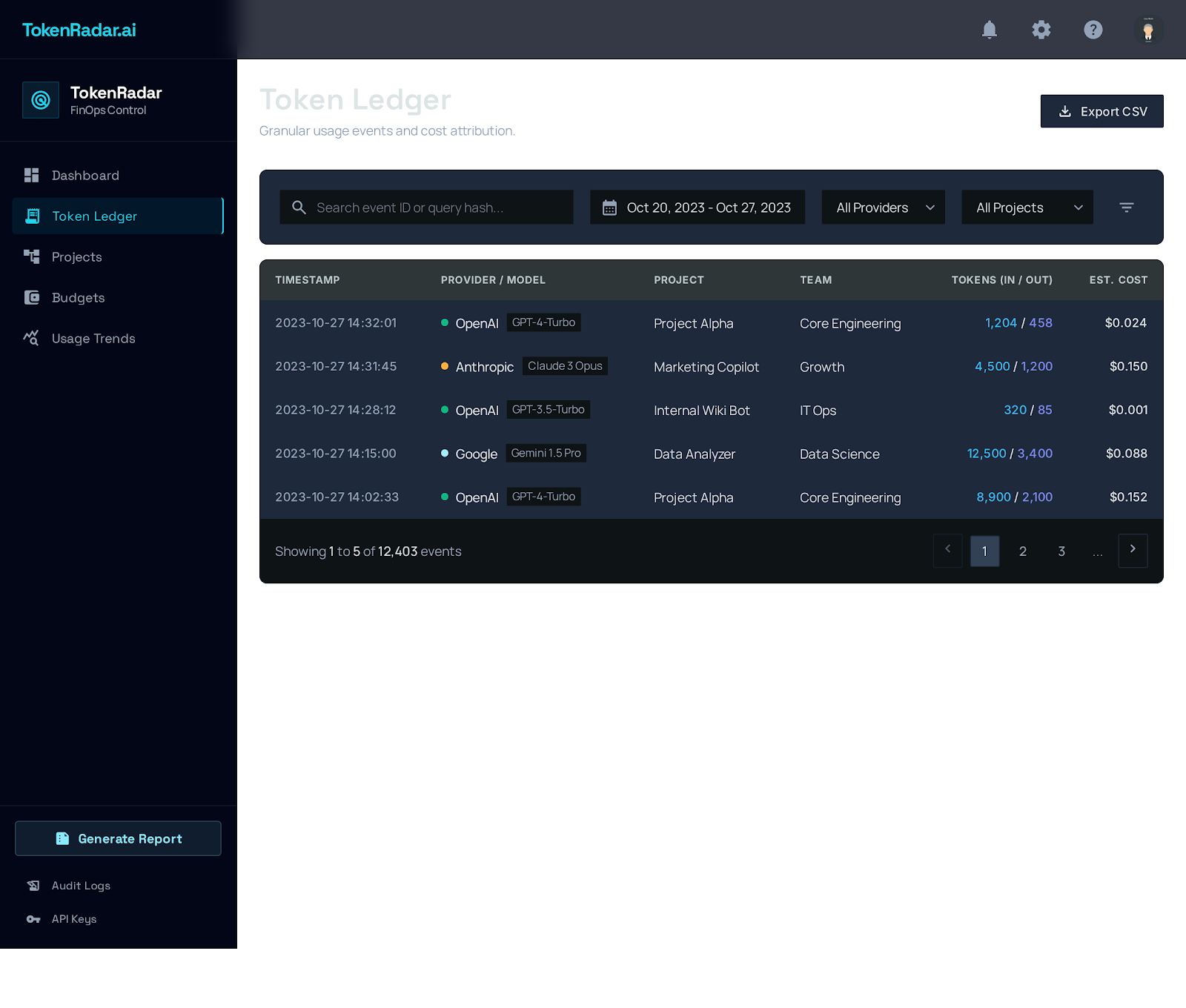View Usage Trends in sidebar

point(119,339)
